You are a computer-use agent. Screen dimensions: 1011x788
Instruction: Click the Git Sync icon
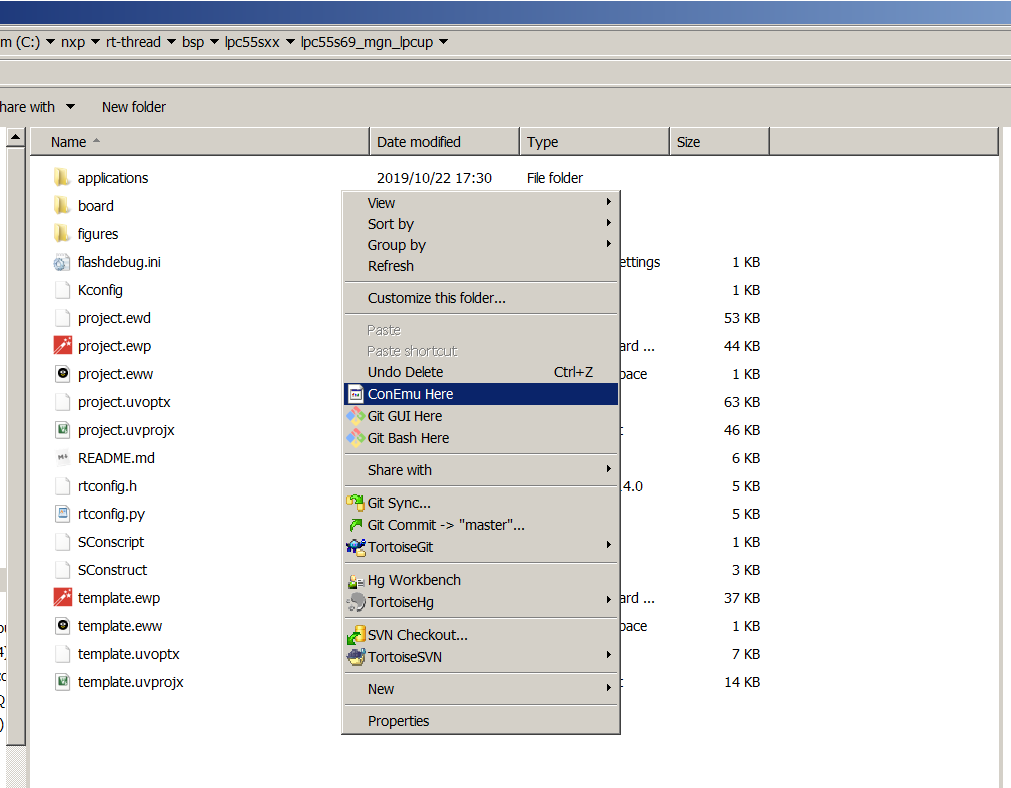click(355, 503)
